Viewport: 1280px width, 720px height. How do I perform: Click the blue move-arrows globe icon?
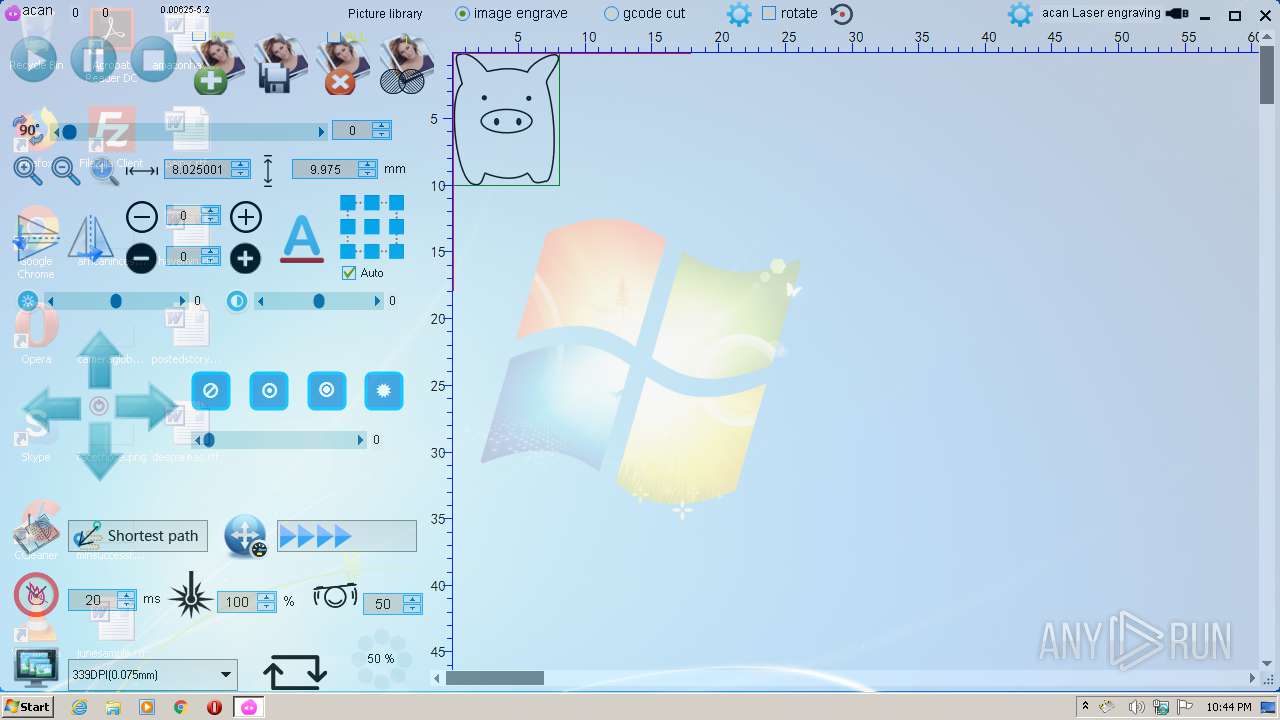point(245,537)
